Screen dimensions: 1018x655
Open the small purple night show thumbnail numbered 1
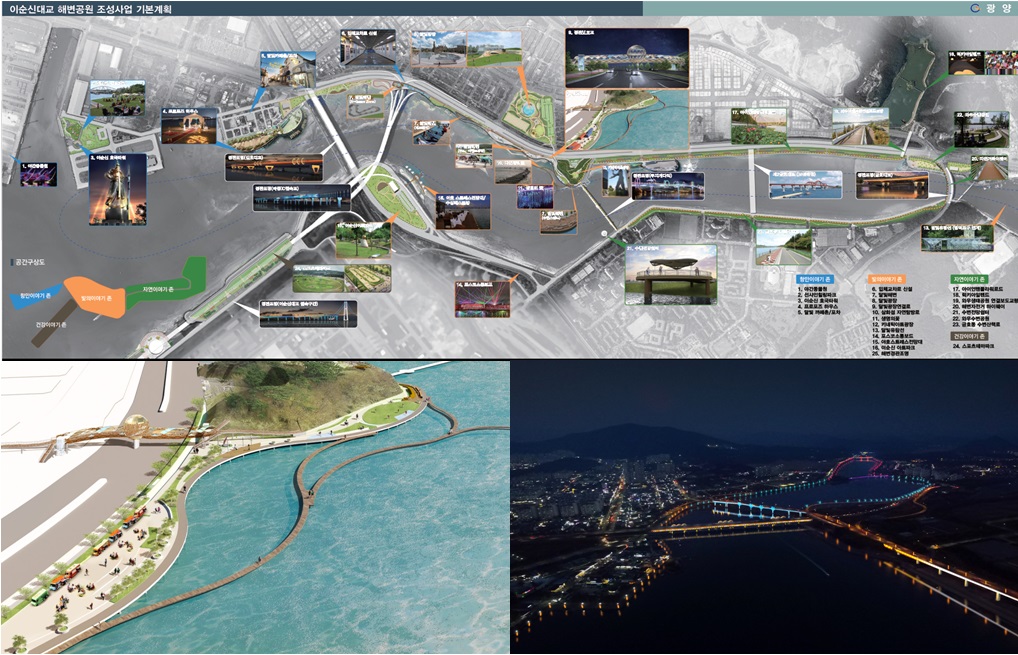(39, 174)
